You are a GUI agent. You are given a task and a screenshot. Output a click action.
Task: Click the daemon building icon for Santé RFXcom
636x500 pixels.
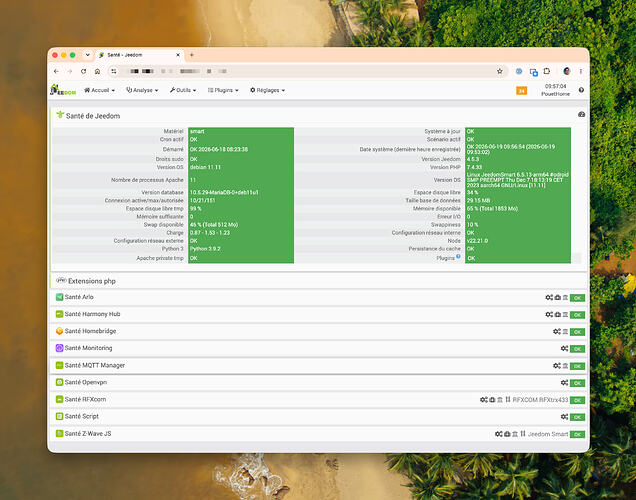click(x=500, y=400)
